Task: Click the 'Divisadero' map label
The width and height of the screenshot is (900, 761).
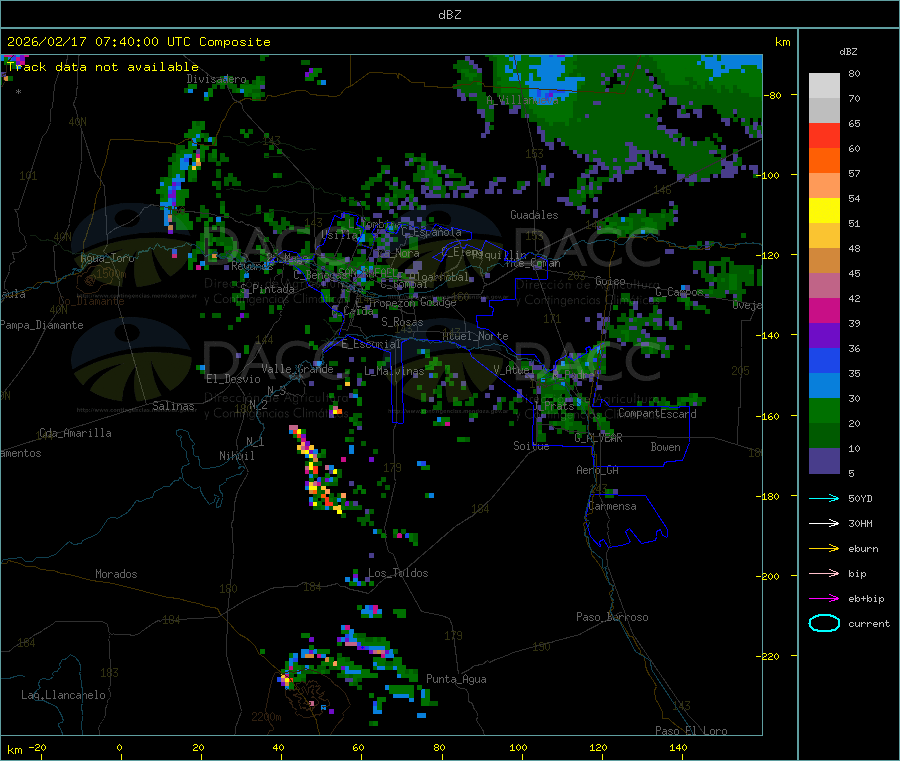Action: coord(216,79)
